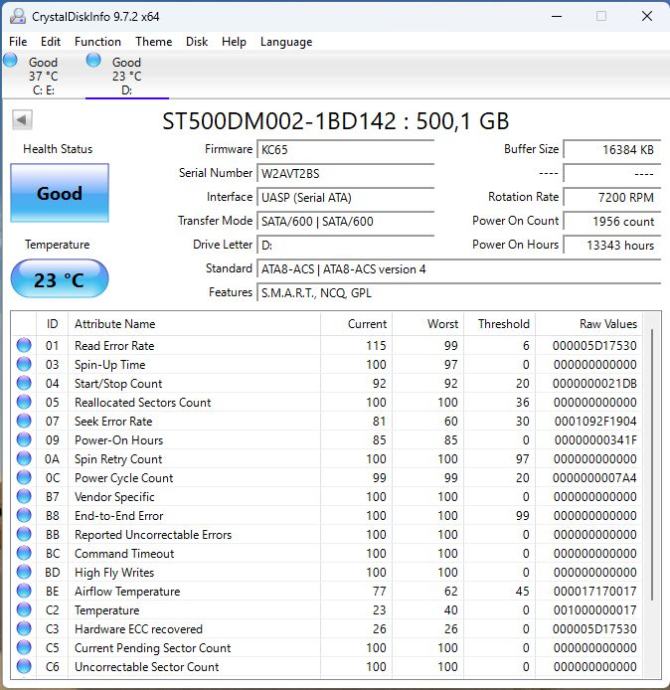Click status orb next to Airflow Temperature
The width and height of the screenshot is (670, 690).
click(x=24, y=592)
